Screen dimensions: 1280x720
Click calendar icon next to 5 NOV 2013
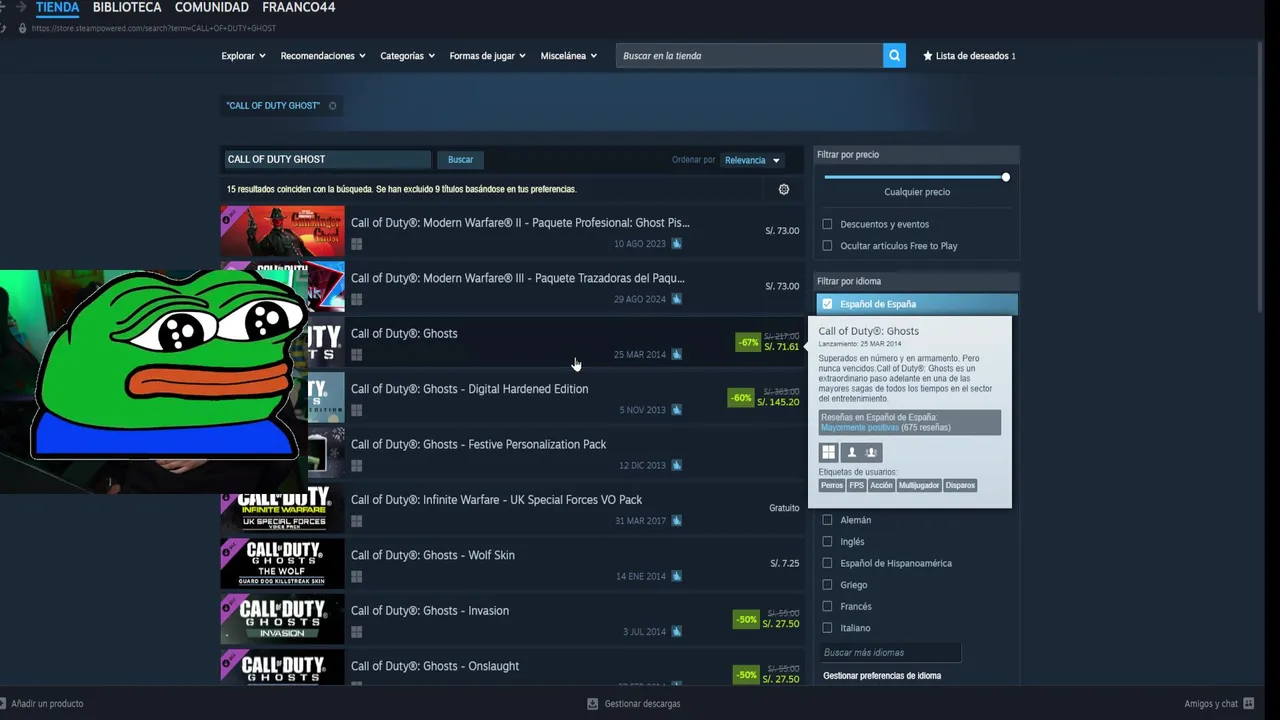(677, 410)
